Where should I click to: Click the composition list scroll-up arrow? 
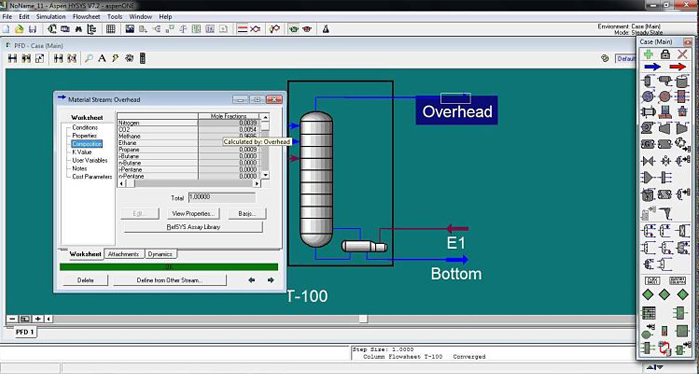pyautogui.click(x=265, y=117)
